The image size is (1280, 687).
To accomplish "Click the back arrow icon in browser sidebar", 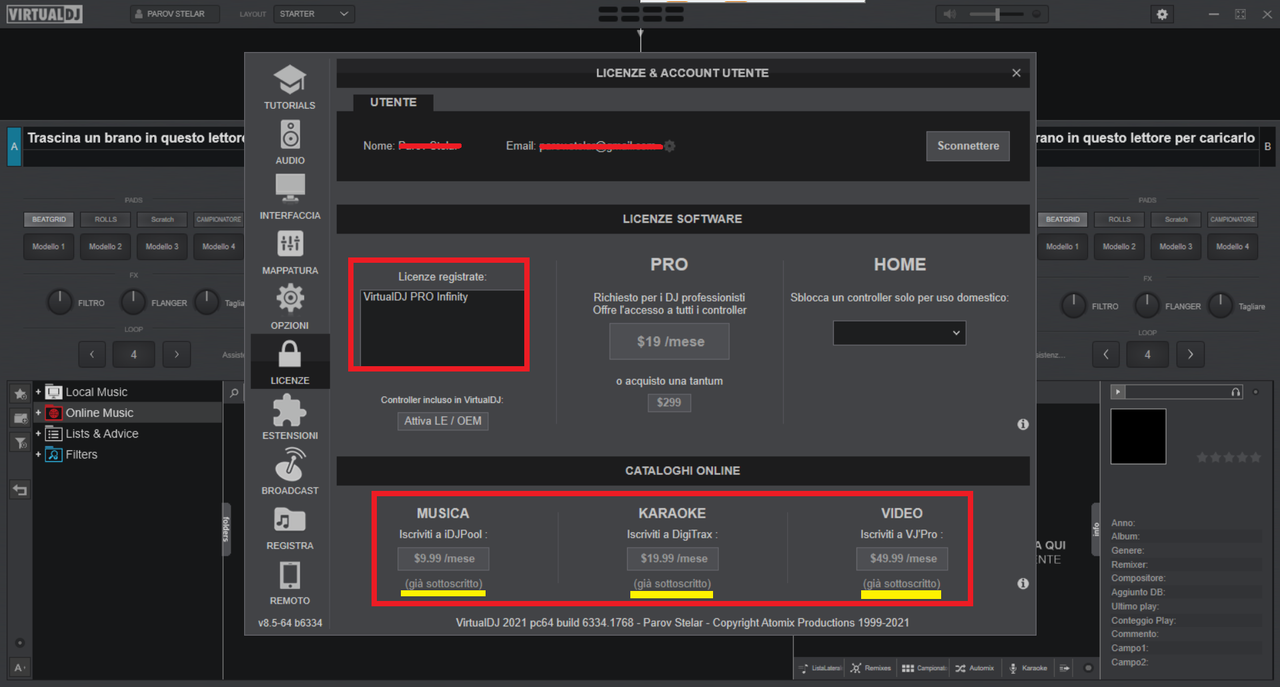I will [x=20, y=490].
